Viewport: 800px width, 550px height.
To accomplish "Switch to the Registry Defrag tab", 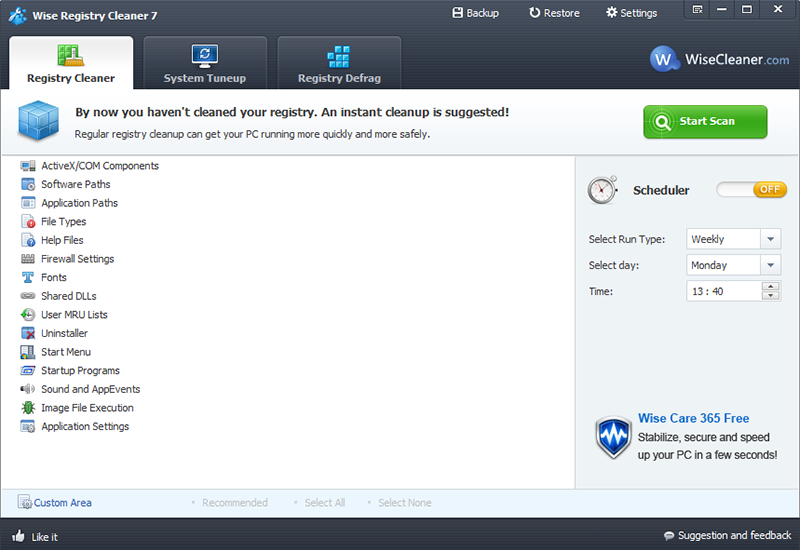I will tap(339, 64).
